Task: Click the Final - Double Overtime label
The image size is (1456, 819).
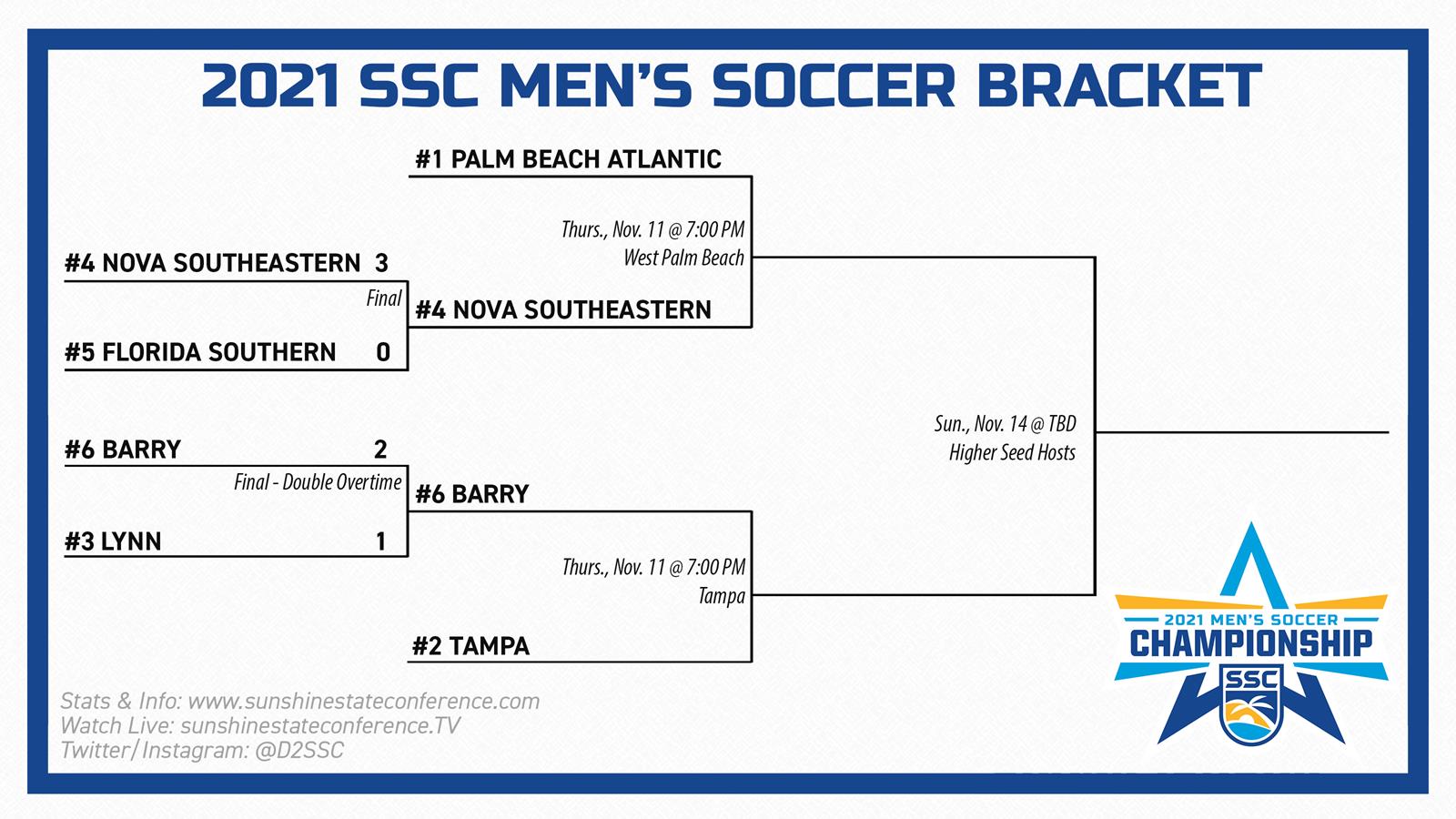Action: tap(318, 482)
